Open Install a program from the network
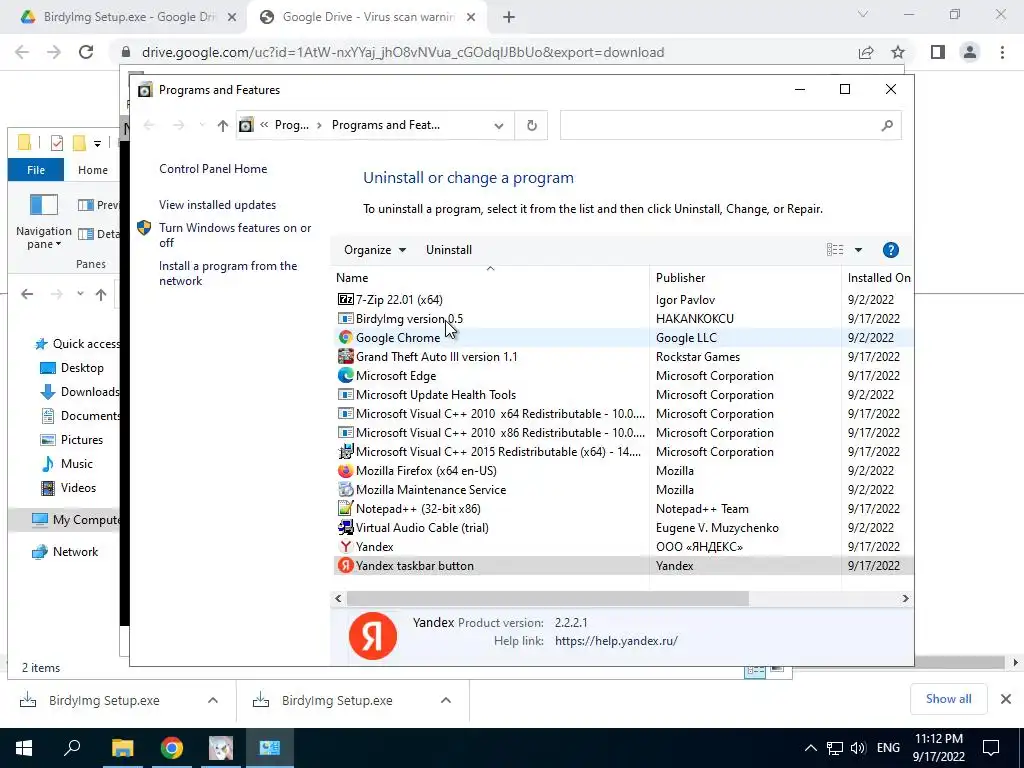The image size is (1024, 768). (228, 274)
